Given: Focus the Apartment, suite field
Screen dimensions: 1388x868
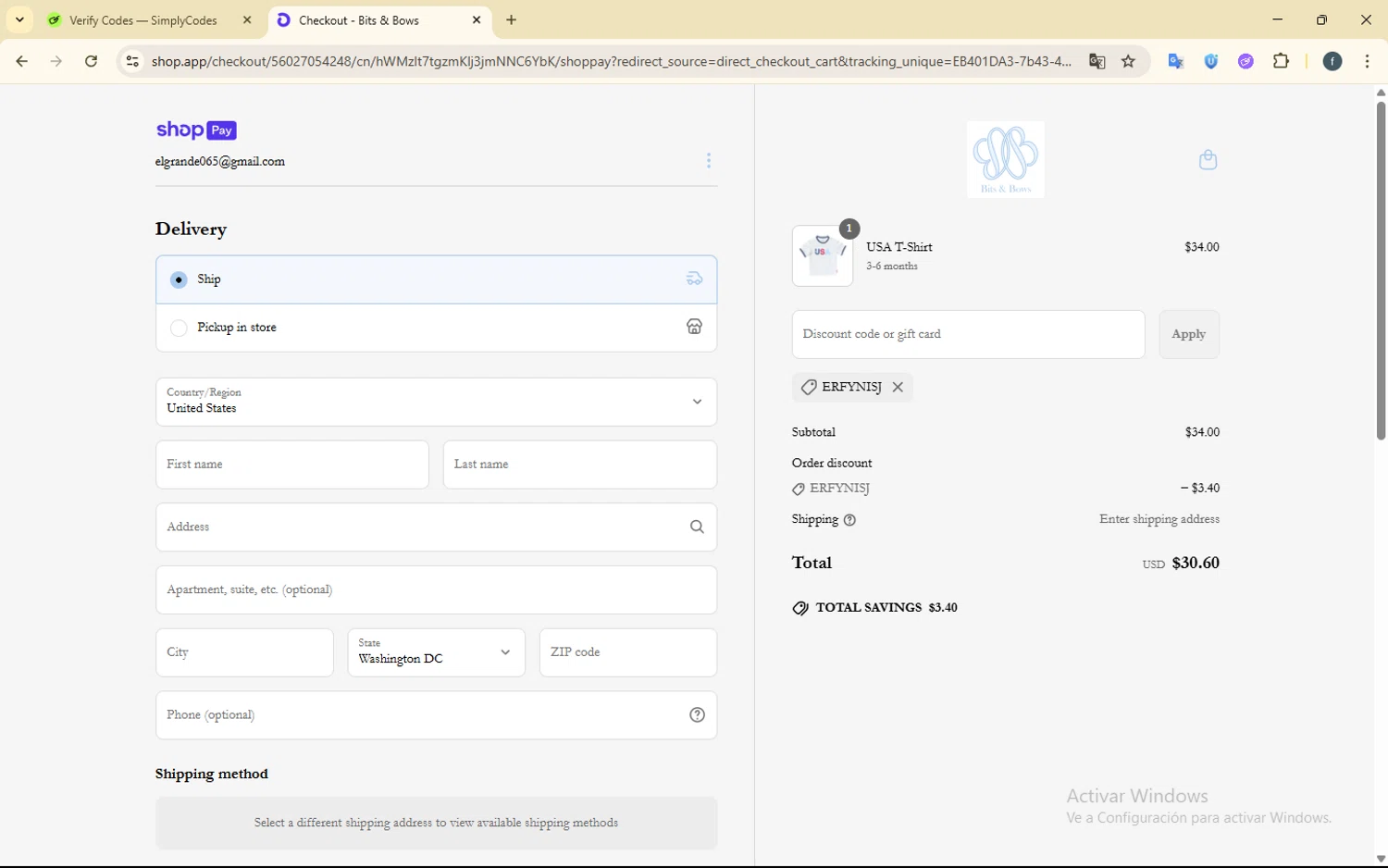Looking at the screenshot, I should (x=436, y=589).
